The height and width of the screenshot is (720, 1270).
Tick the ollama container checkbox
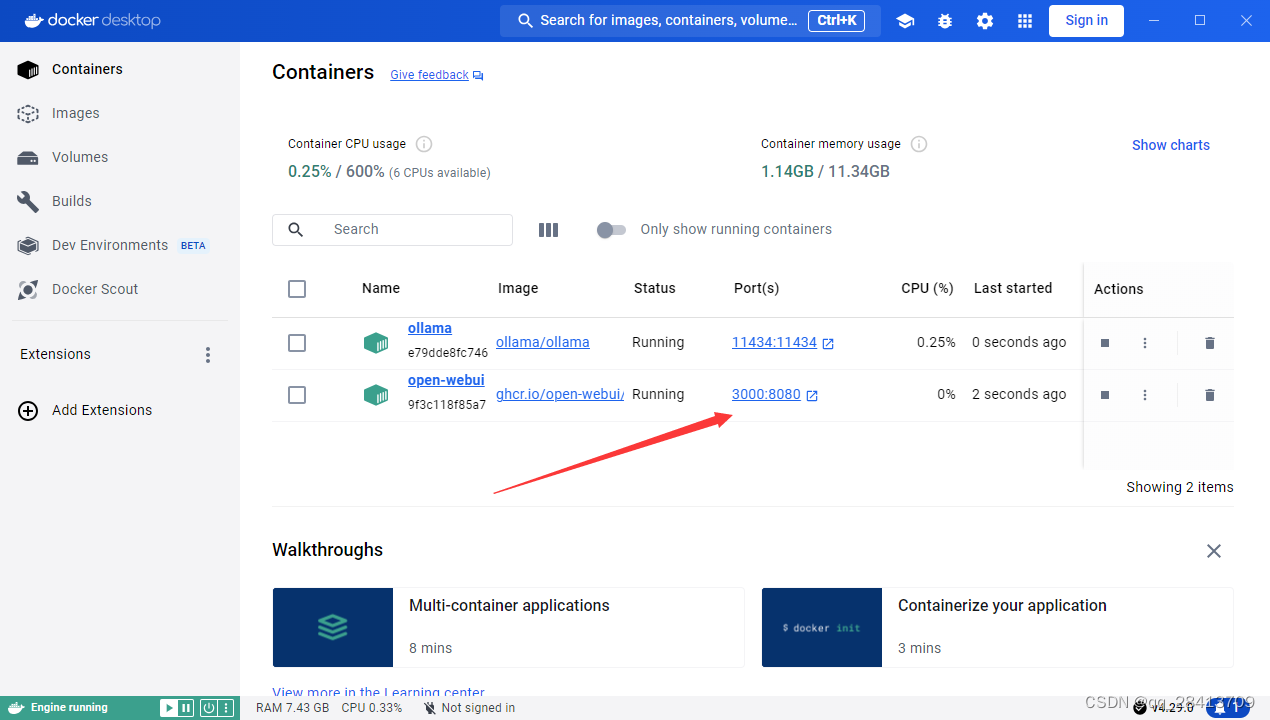tap(297, 343)
